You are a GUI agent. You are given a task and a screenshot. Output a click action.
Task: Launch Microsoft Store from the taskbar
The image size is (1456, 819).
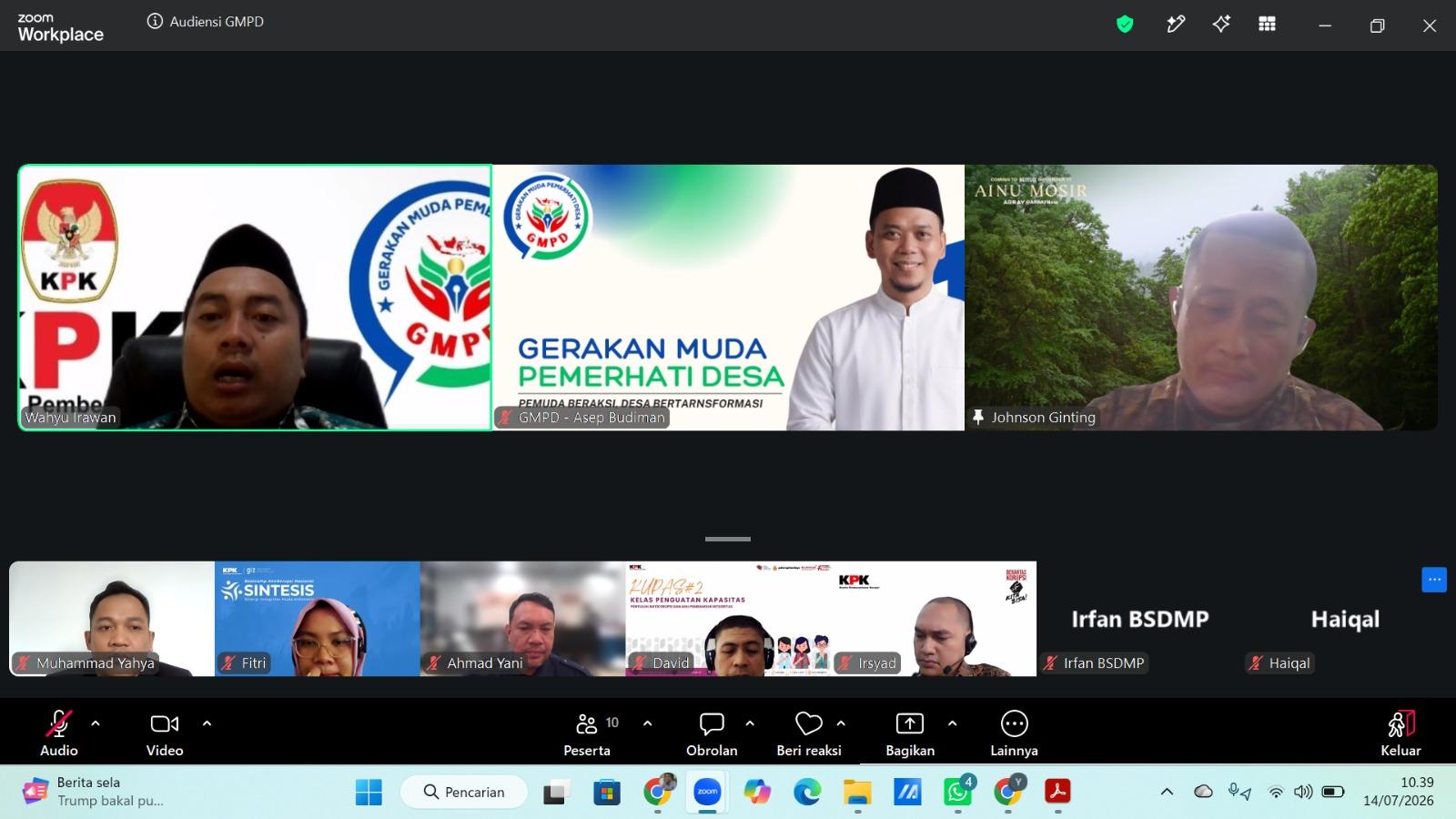[x=606, y=793]
